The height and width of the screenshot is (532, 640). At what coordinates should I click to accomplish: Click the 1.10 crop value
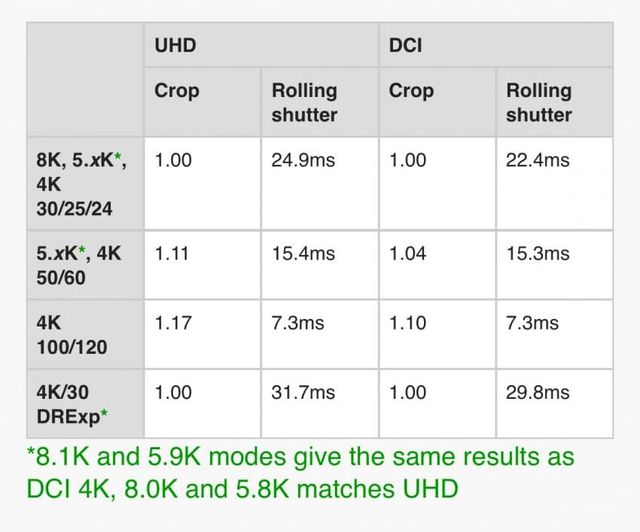[x=407, y=323]
